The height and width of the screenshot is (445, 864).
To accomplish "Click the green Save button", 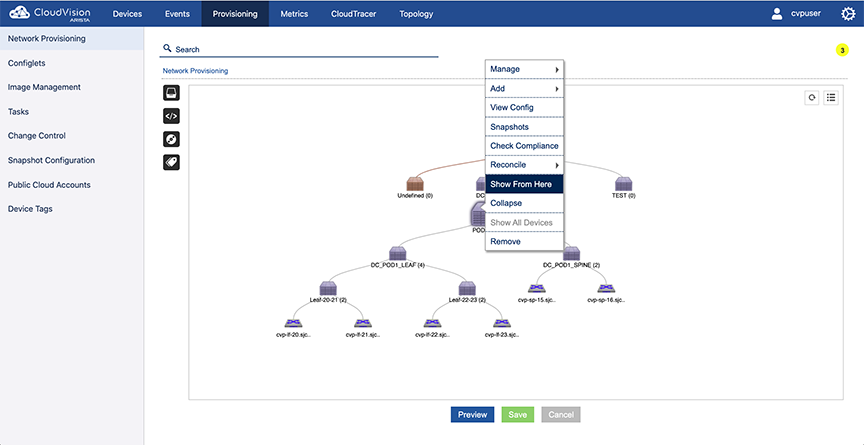I will pyautogui.click(x=517, y=415).
